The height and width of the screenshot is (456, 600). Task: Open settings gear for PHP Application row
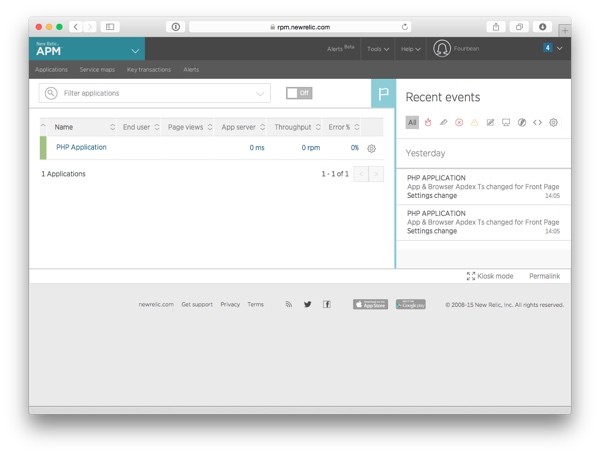(x=372, y=148)
